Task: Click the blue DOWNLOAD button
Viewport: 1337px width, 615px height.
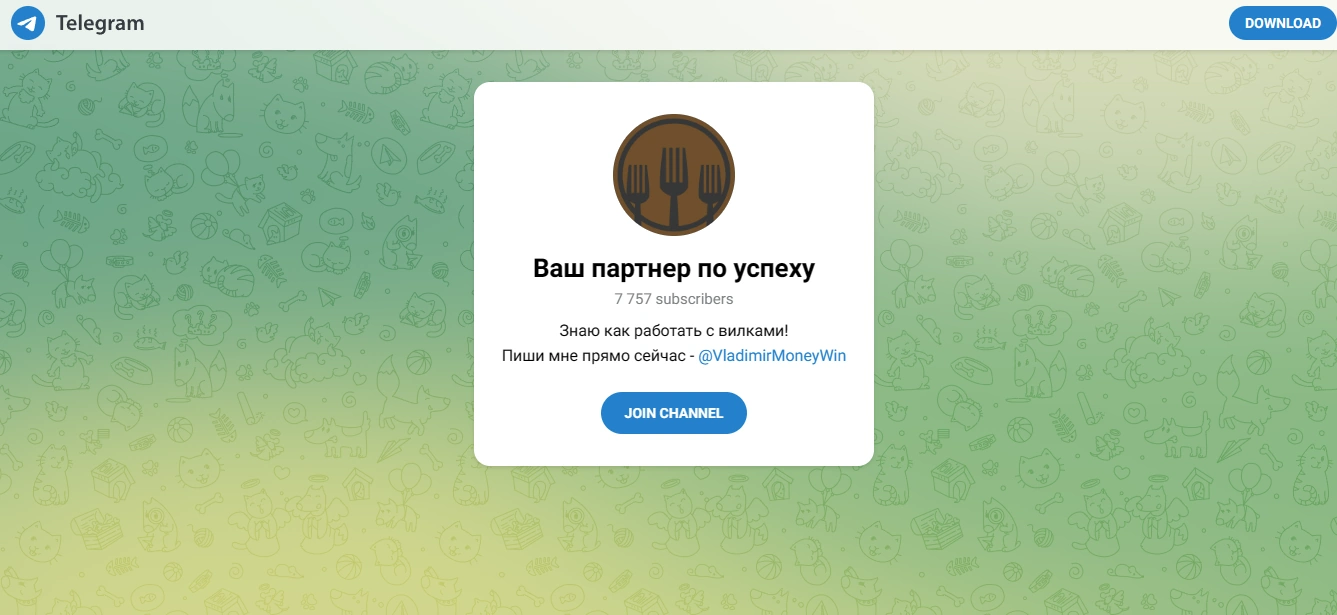Action: [1283, 23]
